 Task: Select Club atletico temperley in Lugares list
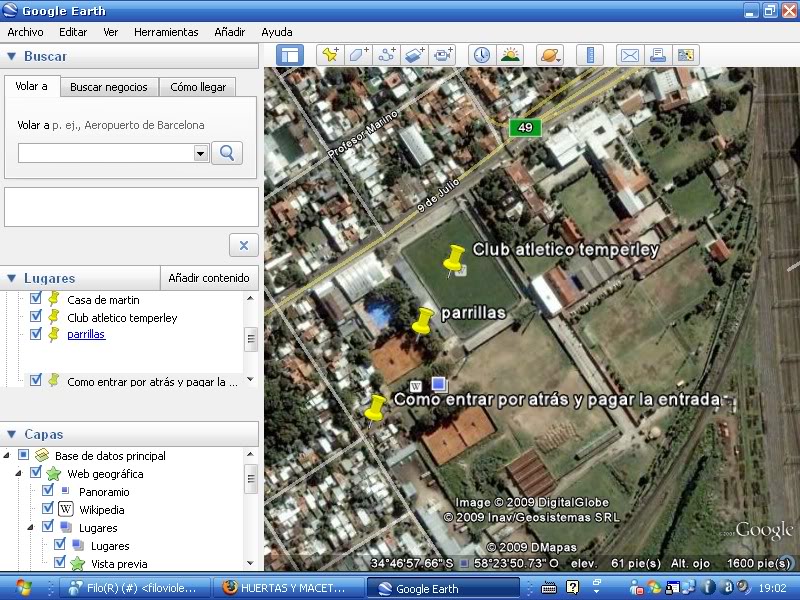pos(122,318)
